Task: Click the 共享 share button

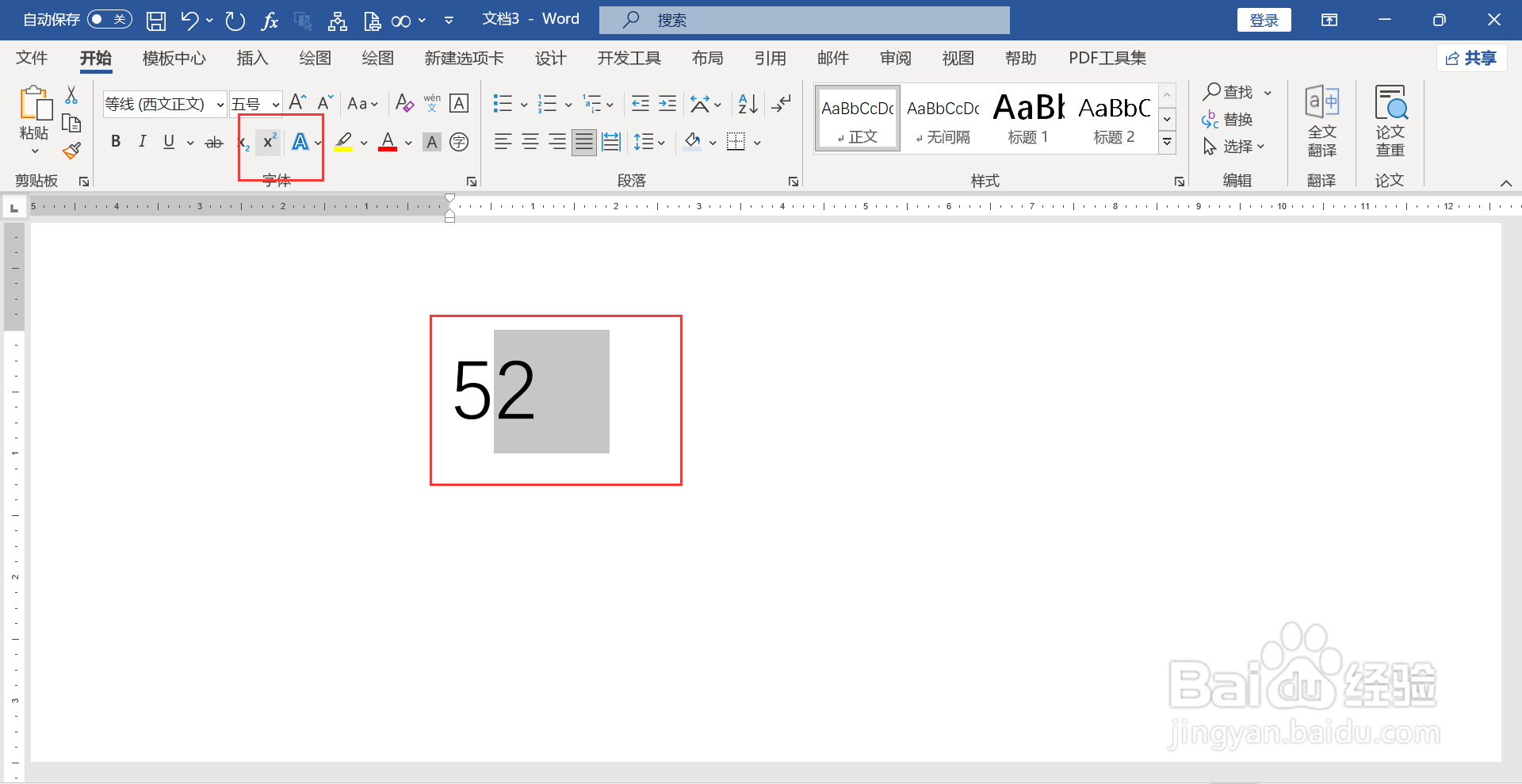Action: tap(1471, 57)
